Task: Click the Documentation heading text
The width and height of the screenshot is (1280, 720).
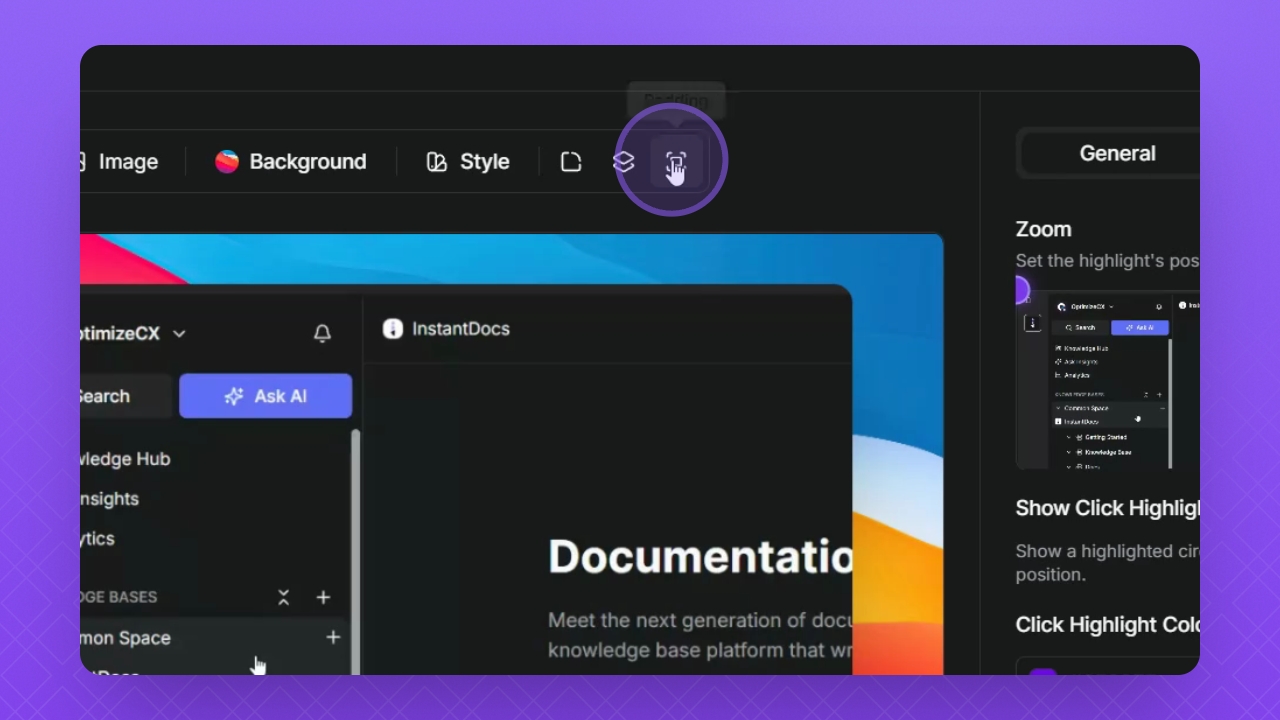Action: click(700, 556)
